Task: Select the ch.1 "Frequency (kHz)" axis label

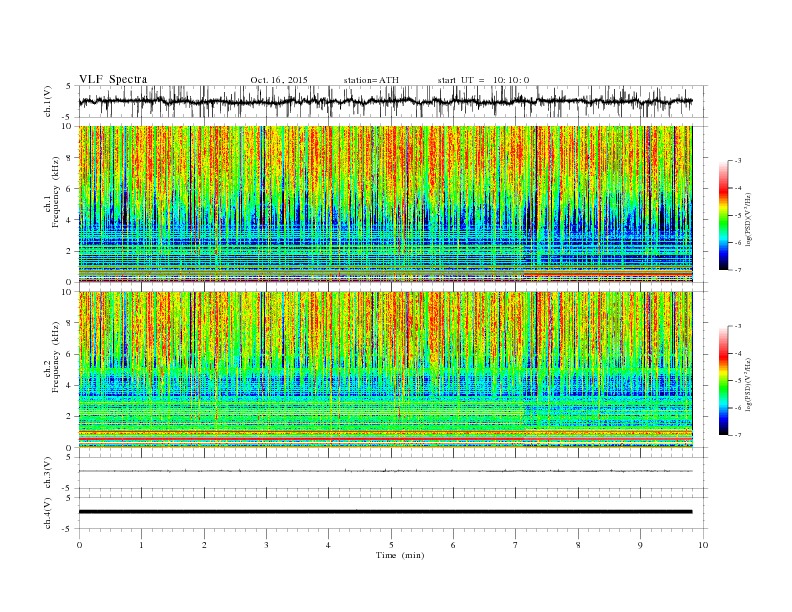Action: (56, 192)
